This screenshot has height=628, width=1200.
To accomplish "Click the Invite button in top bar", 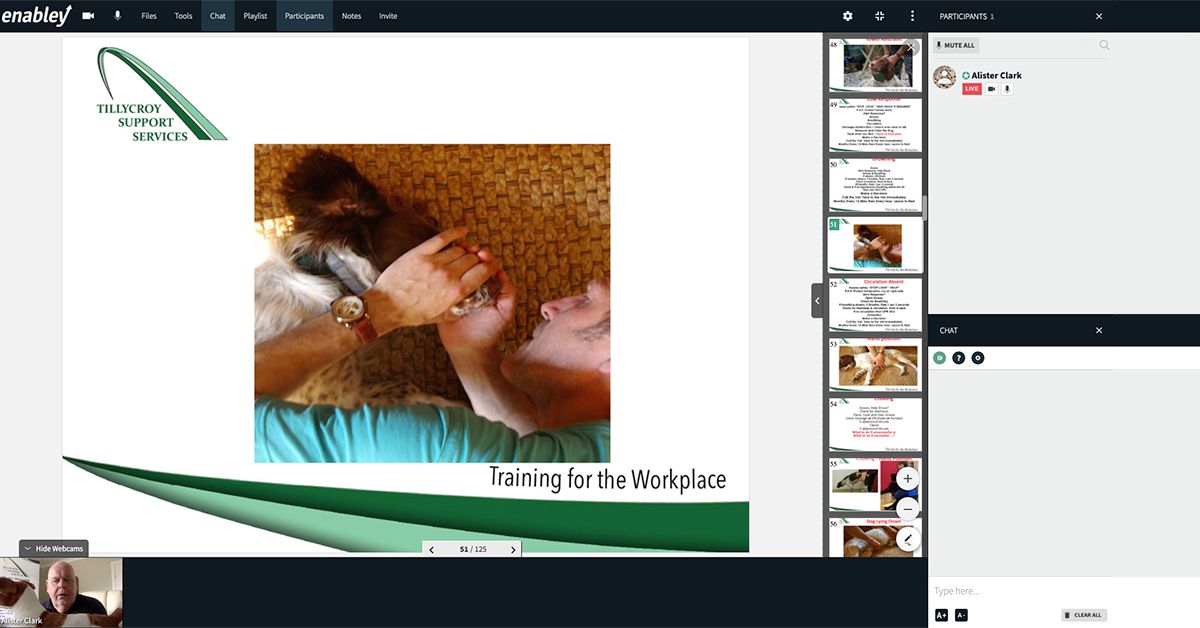I will 388,16.
